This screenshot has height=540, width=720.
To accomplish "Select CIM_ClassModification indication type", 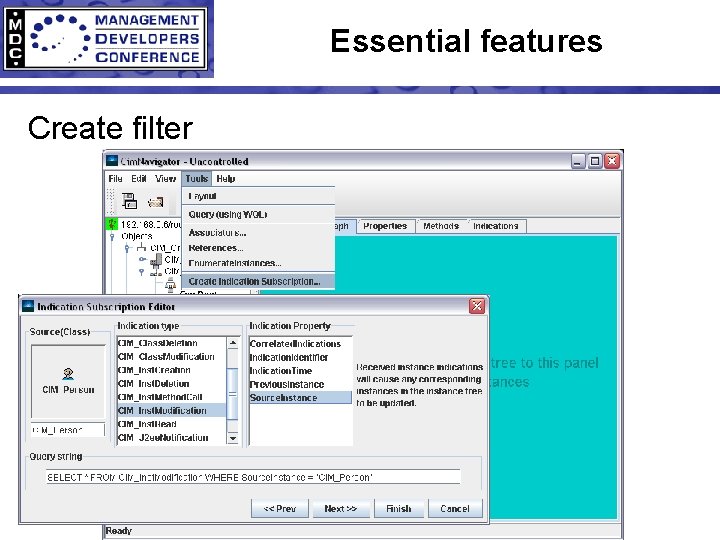I will pyautogui.click(x=171, y=357).
